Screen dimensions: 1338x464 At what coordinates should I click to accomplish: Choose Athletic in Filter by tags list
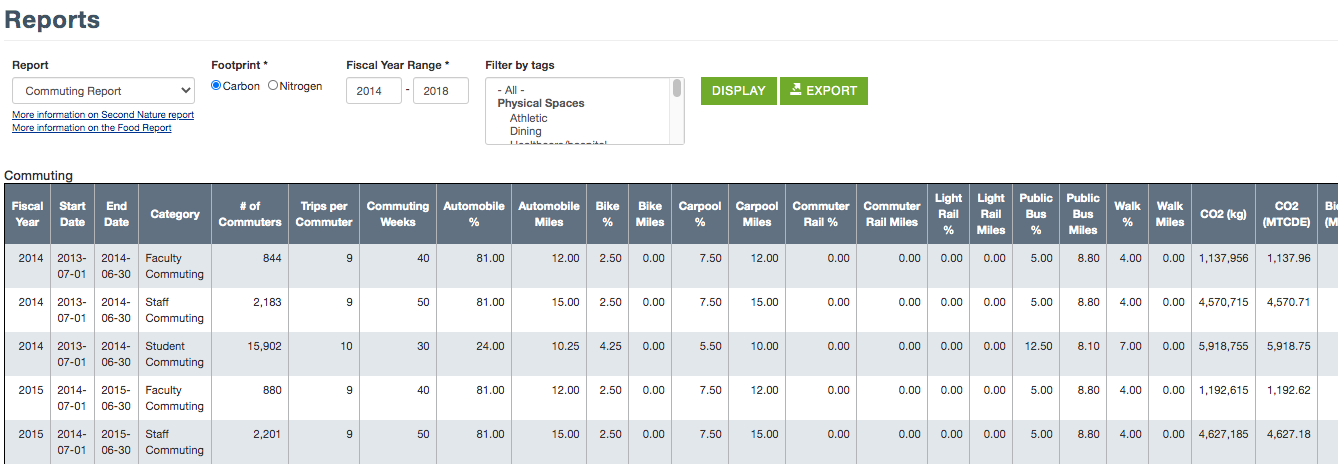click(528, 118)
